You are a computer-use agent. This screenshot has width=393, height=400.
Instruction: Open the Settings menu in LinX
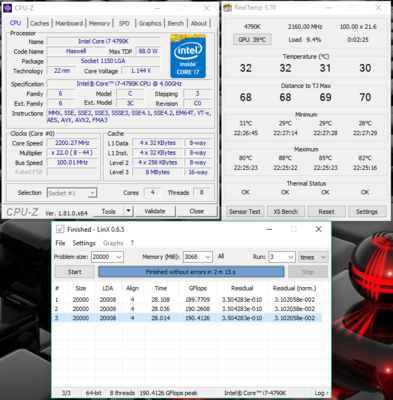coord(84,243)
